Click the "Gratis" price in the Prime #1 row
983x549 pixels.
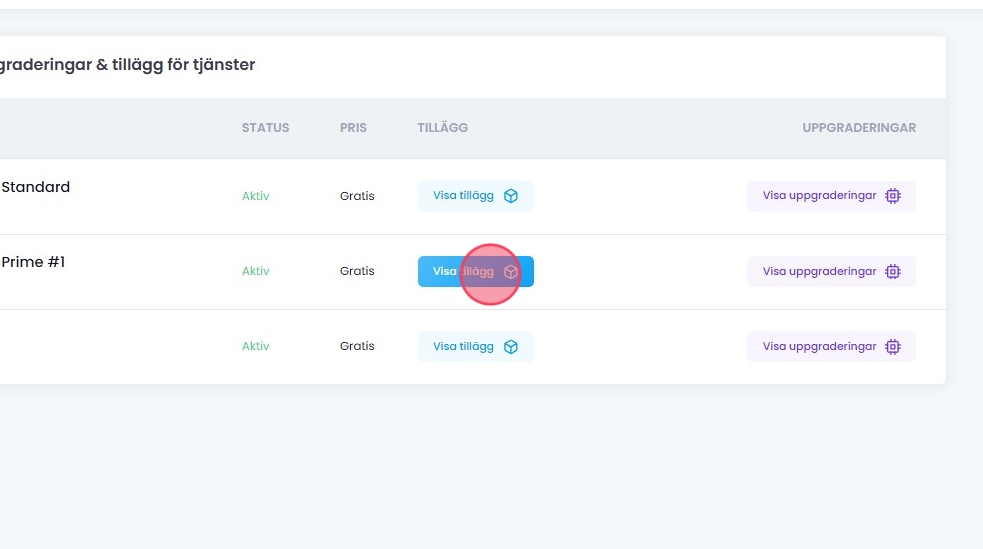(x=357, y=271)
